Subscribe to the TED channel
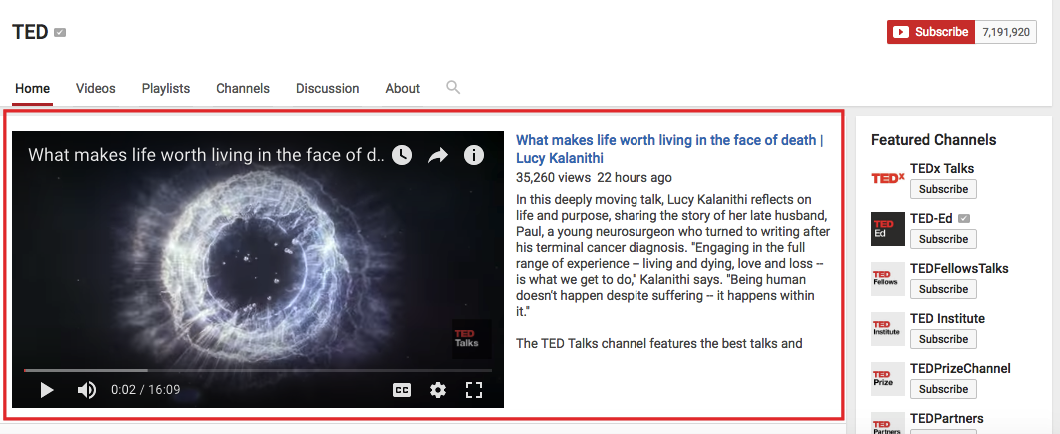 pos(931,32)
